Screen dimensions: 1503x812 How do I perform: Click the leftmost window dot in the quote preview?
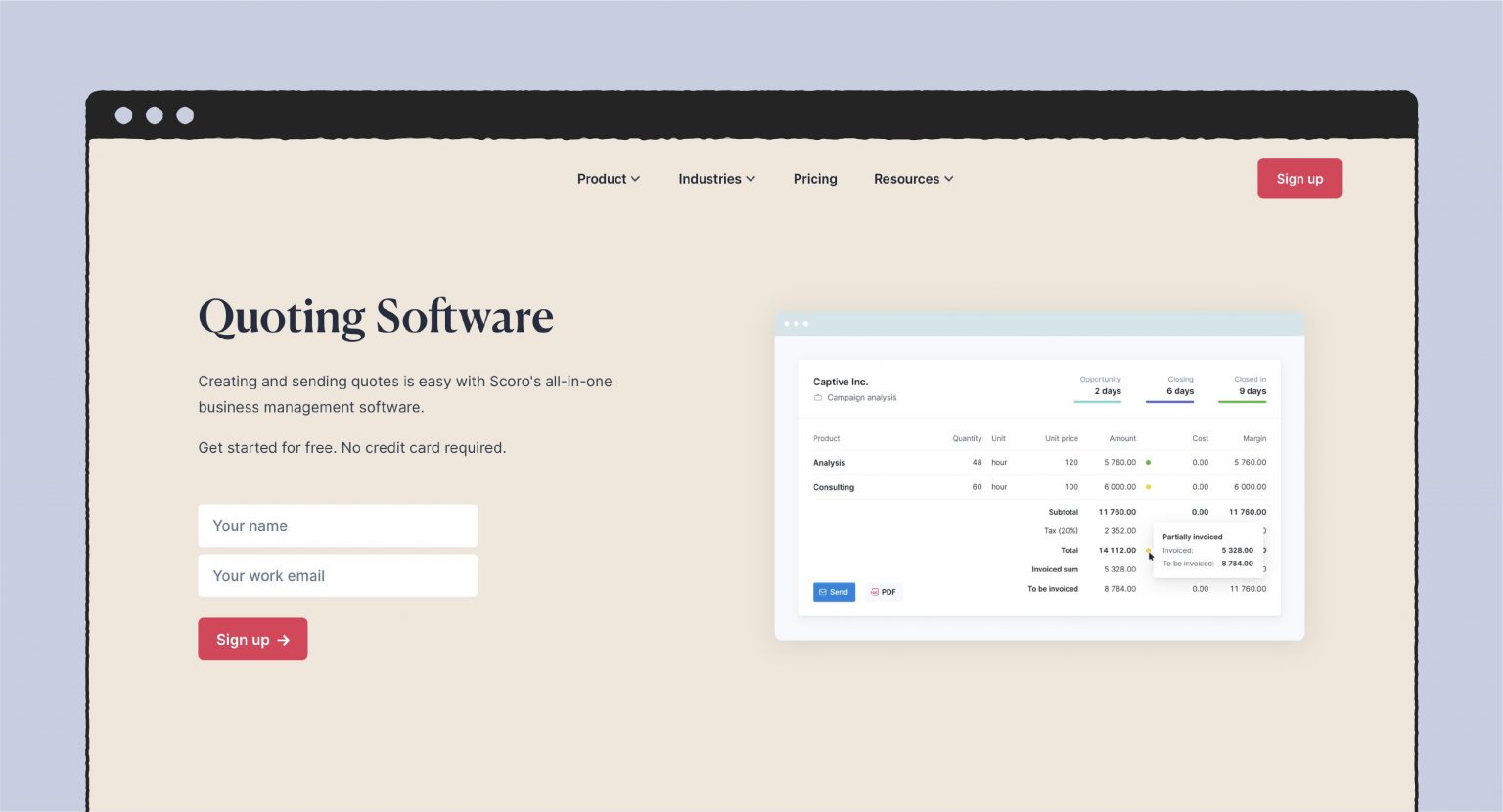point(787,323)
